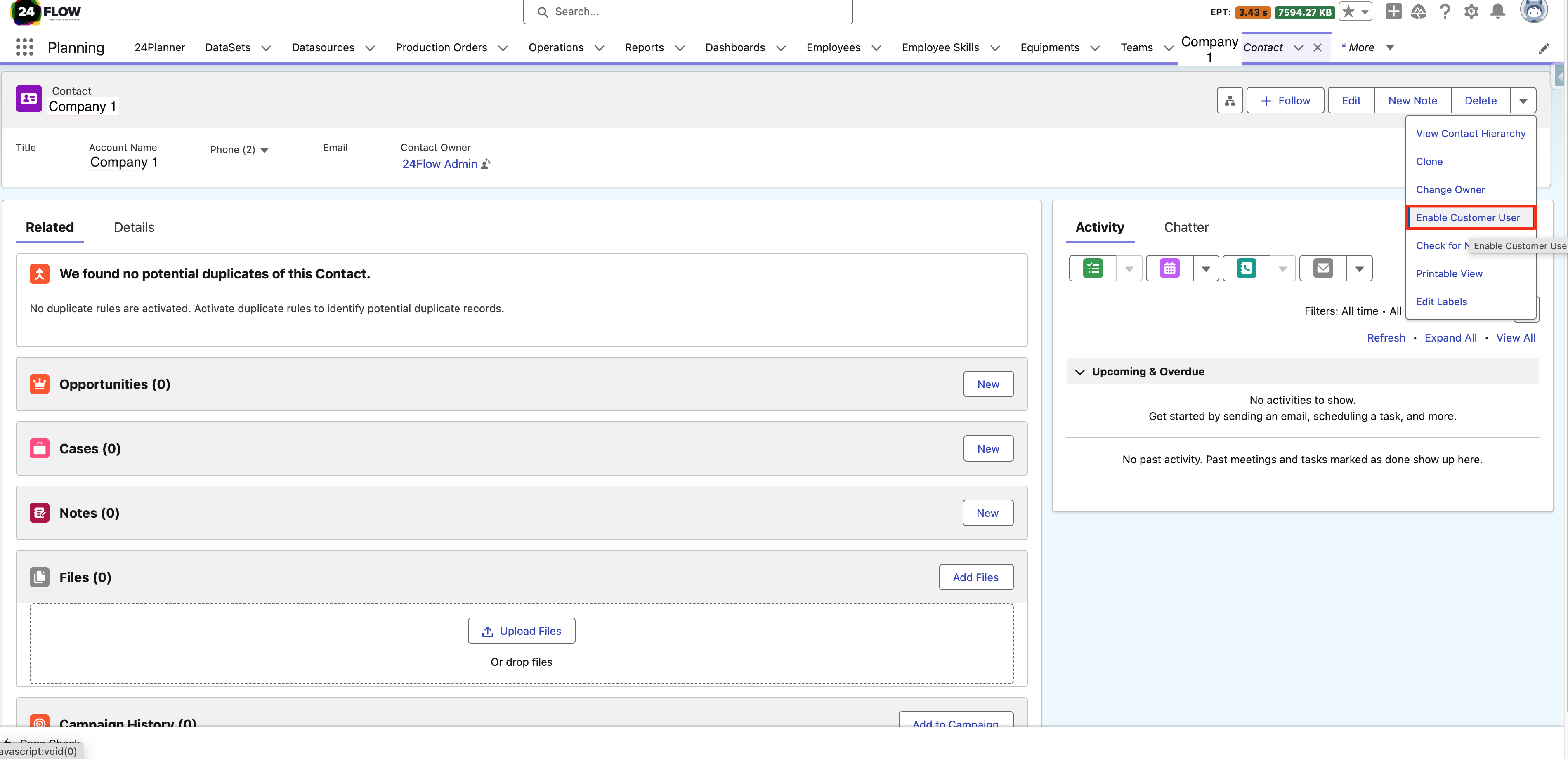This screenshot has width=1568, height=759.
Task: Follow this contact
Action: [x=1285, y=100]
